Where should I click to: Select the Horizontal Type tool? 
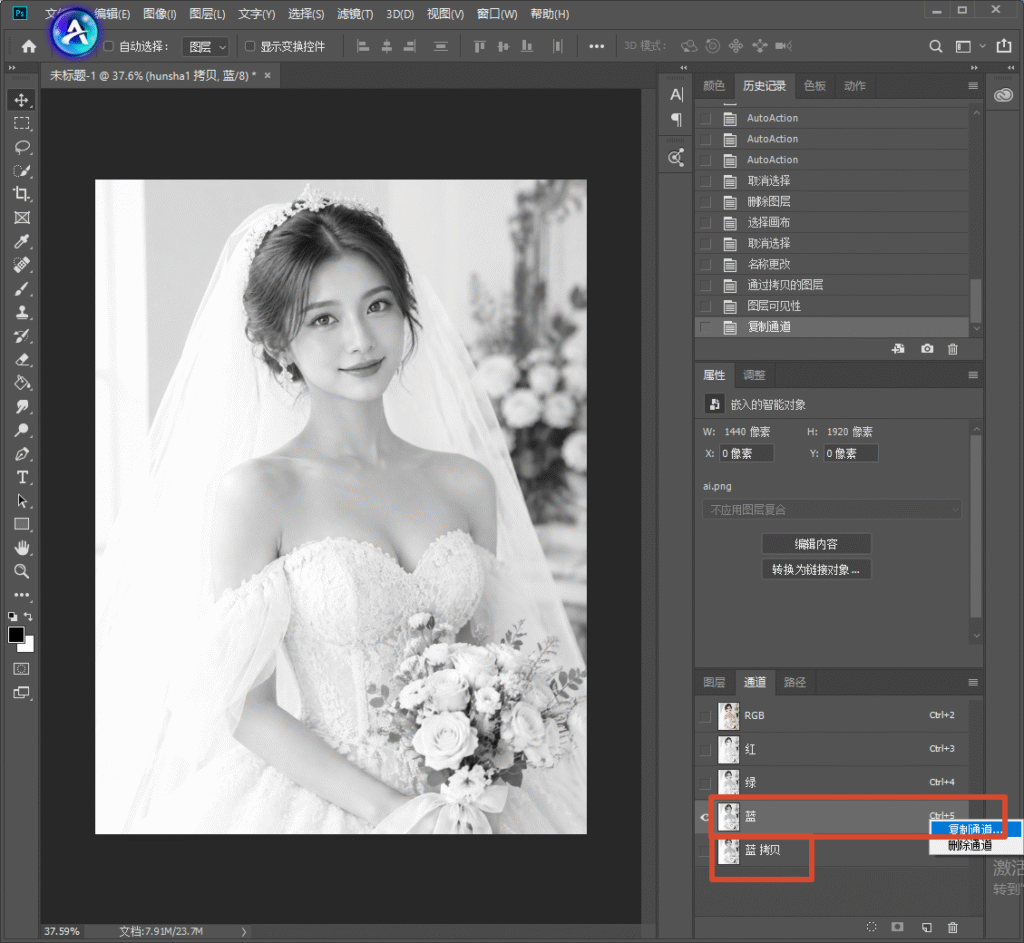click(x=22, y=477)
